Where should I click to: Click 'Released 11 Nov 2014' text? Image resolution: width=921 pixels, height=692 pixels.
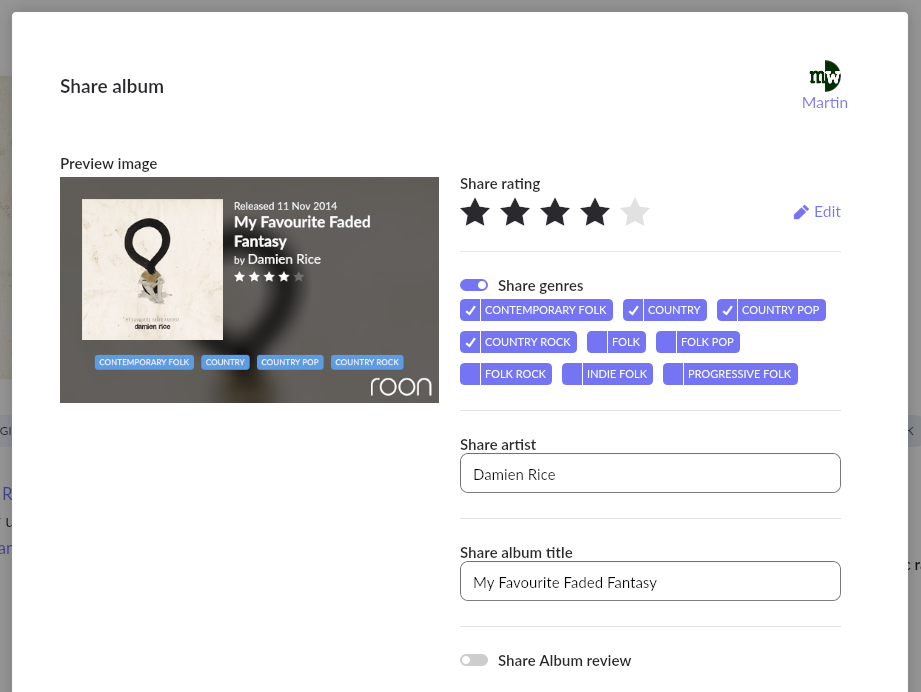(285, 206)
